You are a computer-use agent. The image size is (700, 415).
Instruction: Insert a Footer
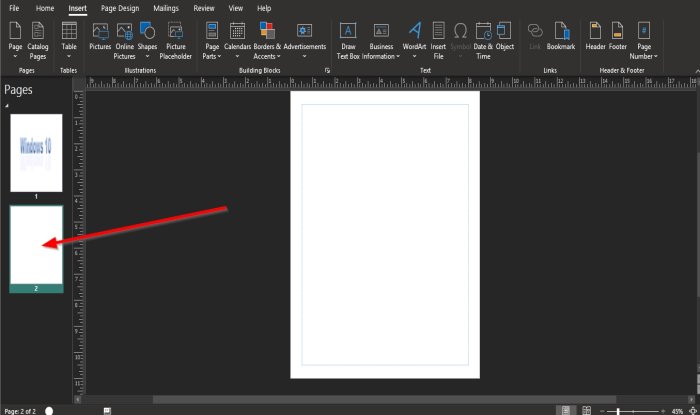(617, 37)
